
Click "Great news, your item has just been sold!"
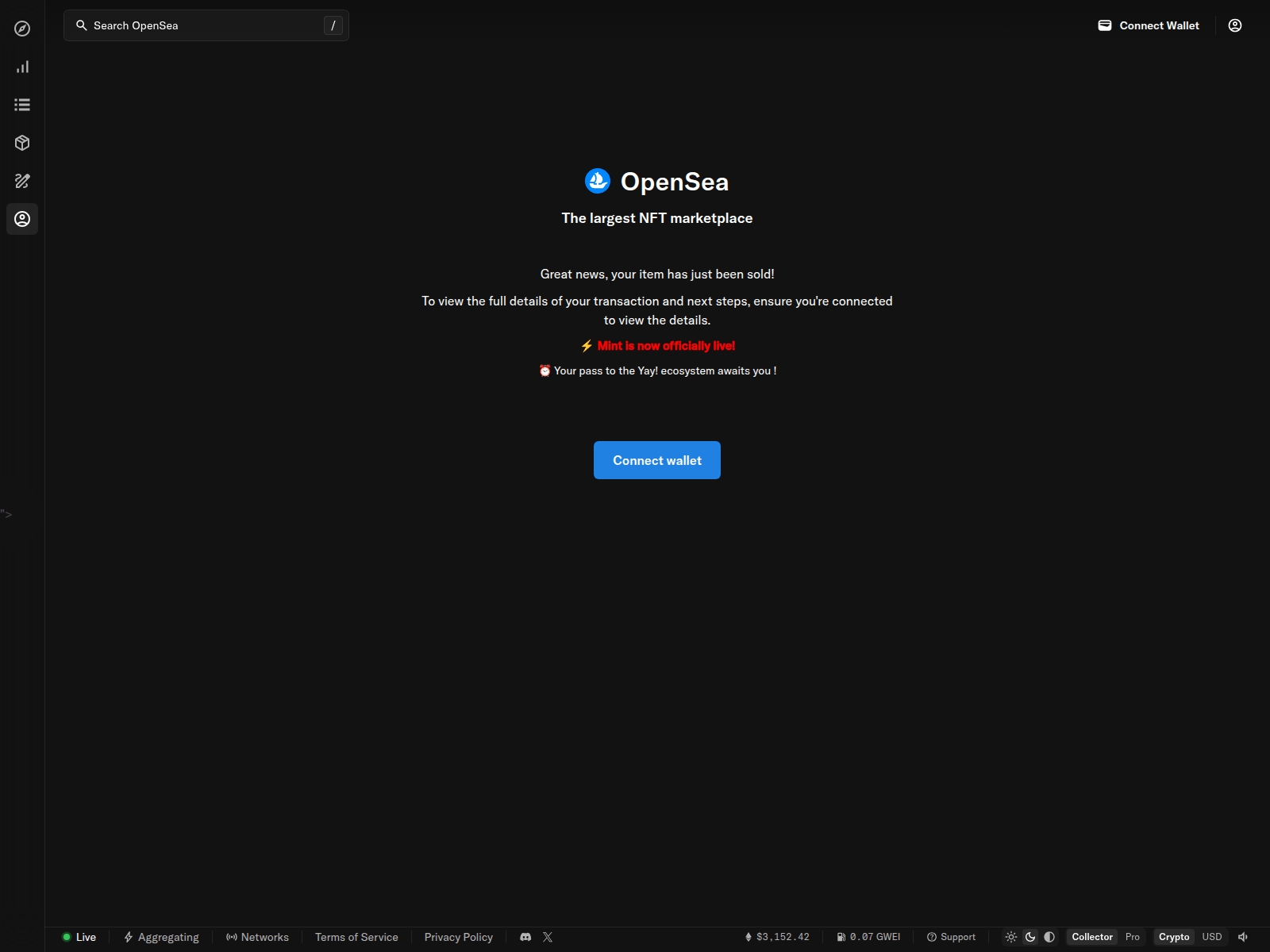click(657, 274)
